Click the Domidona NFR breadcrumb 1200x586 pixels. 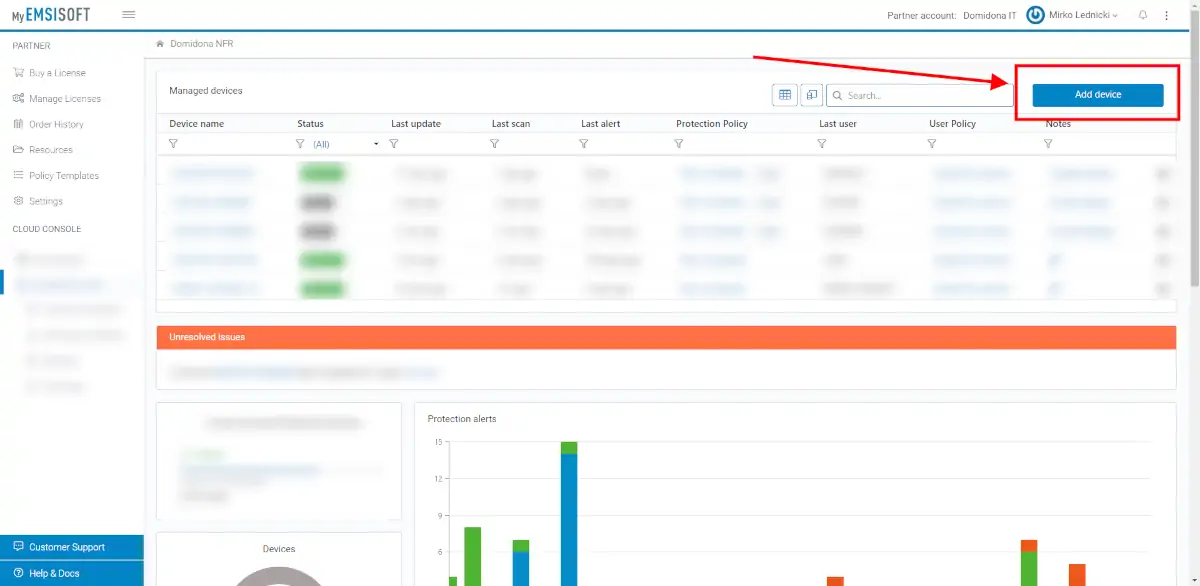pyautogui.click(x=202, y=44)
